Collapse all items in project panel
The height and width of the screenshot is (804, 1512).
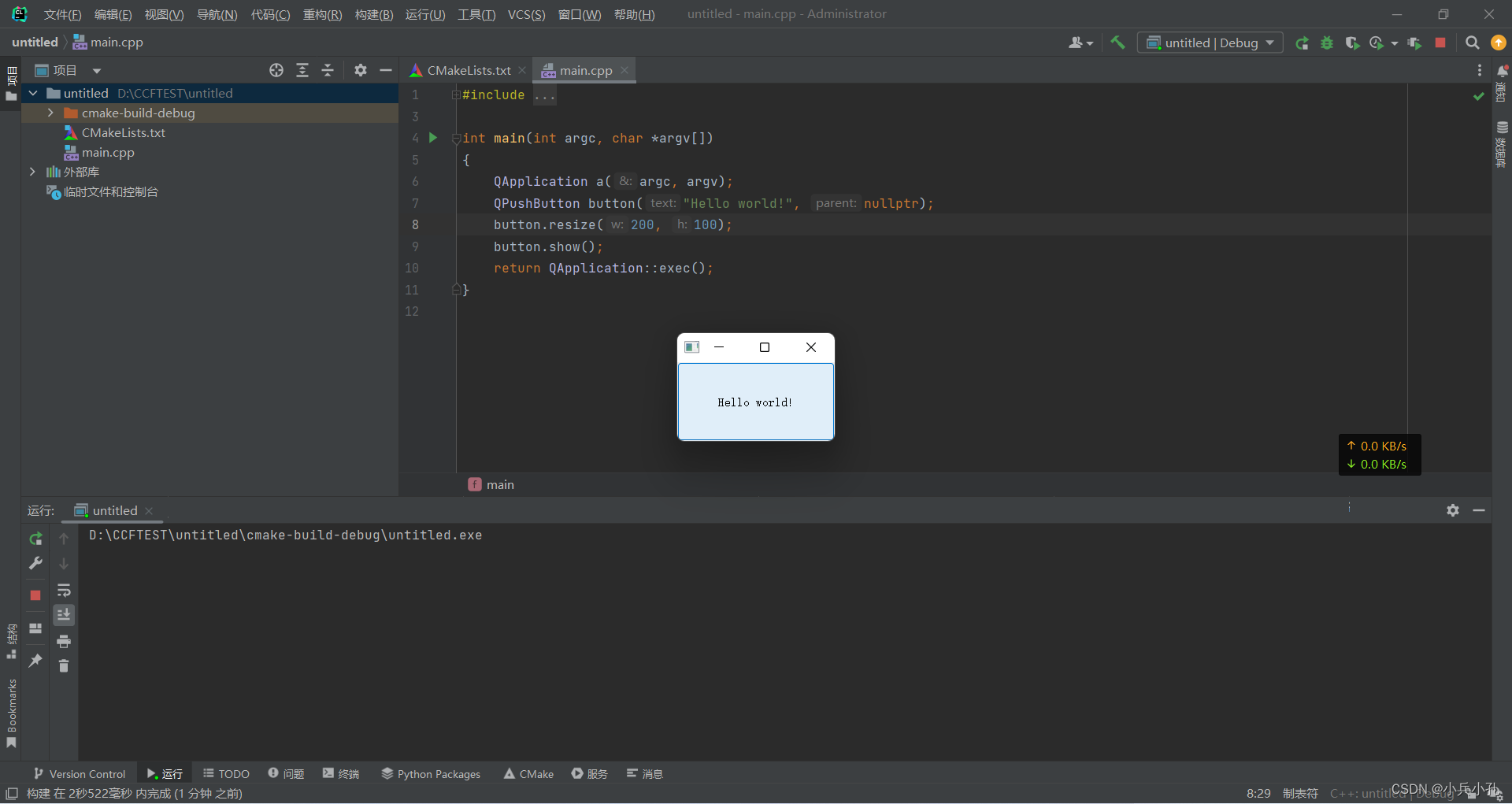tap(328, 71)
